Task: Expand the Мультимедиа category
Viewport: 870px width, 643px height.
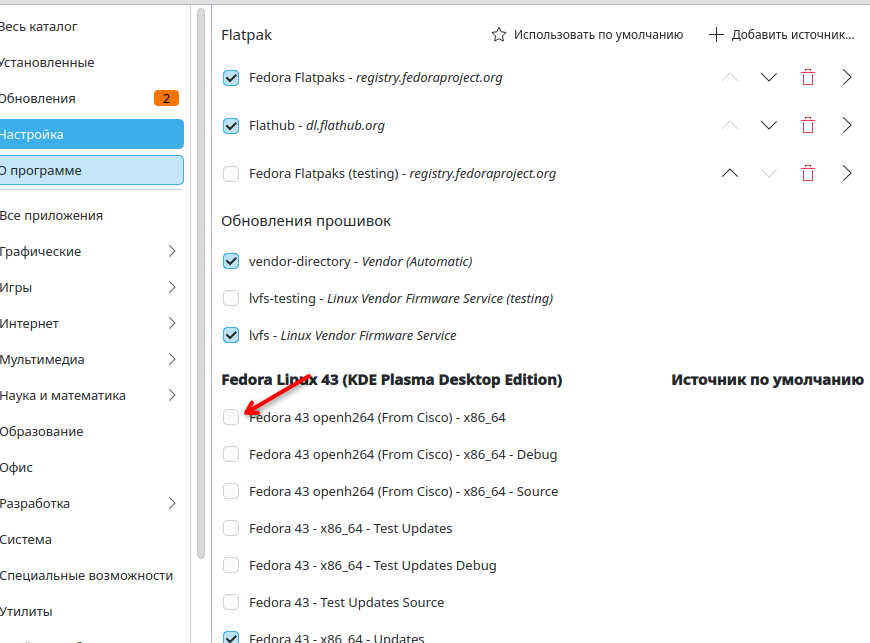Action: tap(172, 360)
